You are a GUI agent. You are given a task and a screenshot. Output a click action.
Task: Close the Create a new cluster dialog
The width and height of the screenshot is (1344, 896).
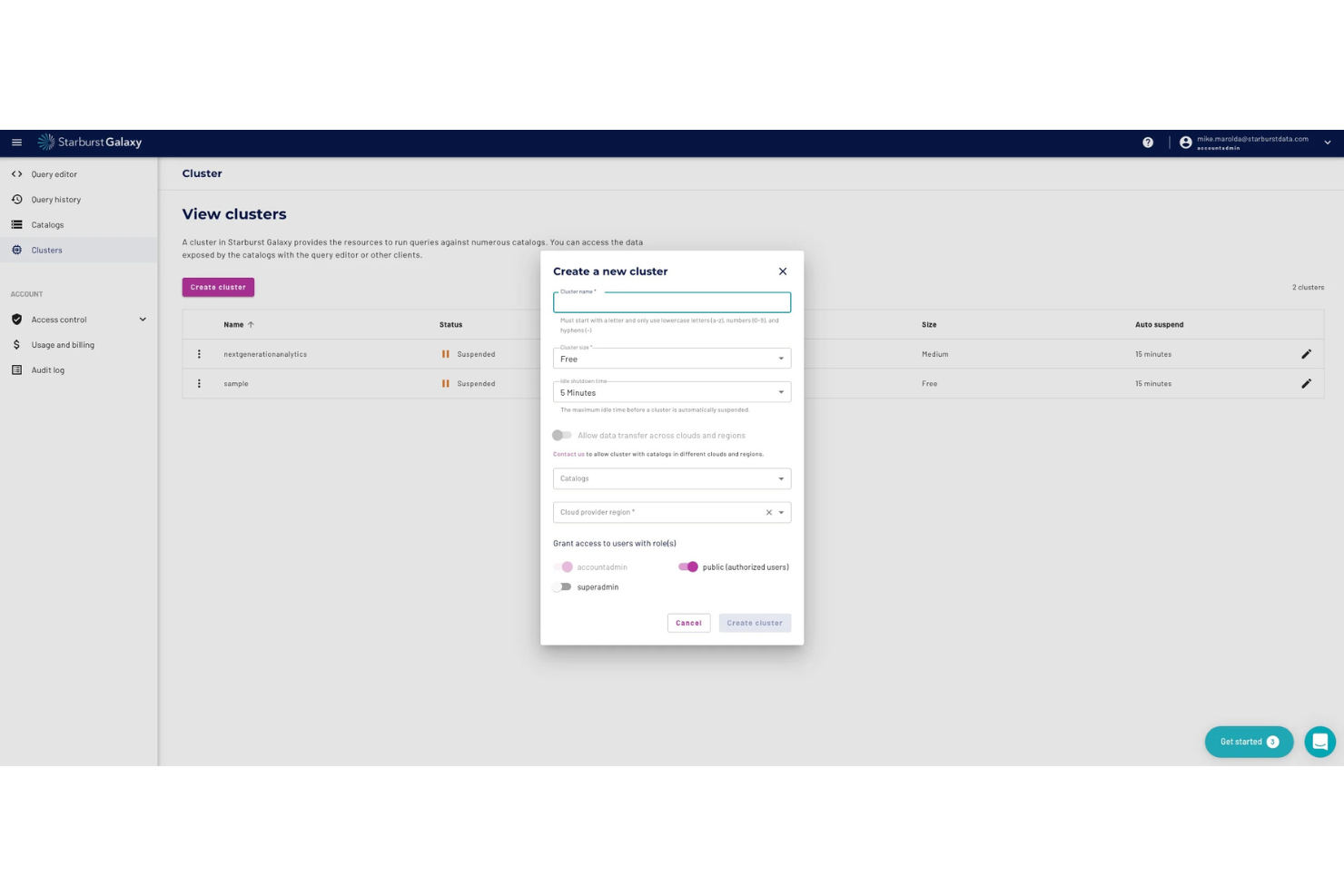pos(783,271)
